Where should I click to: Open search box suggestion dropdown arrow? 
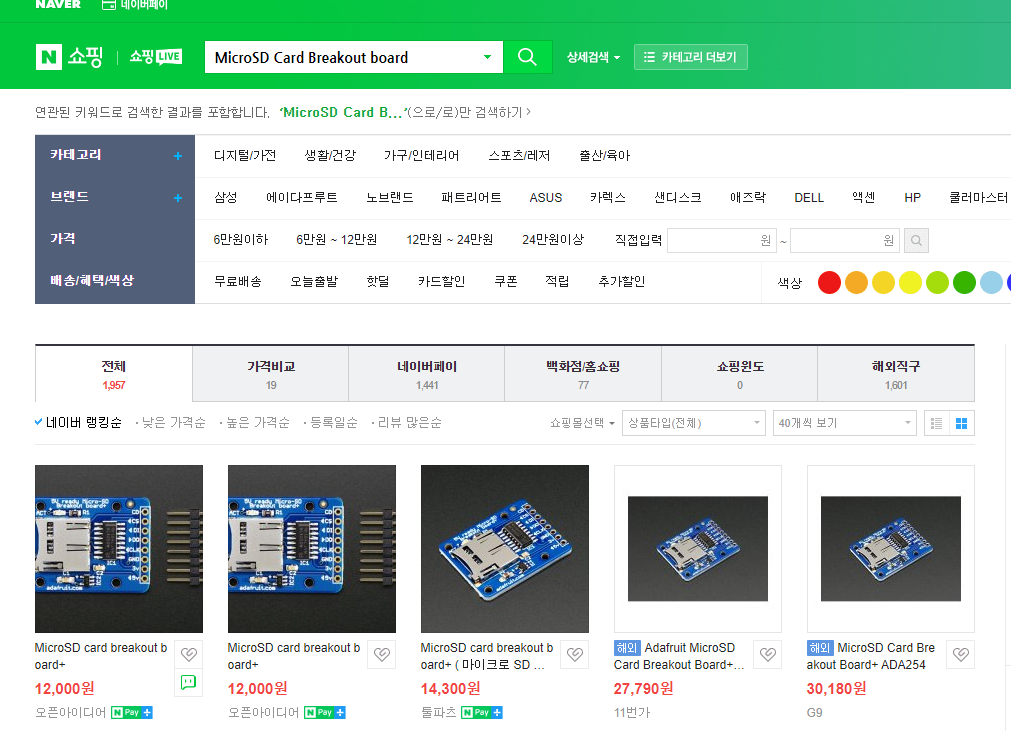487,57
